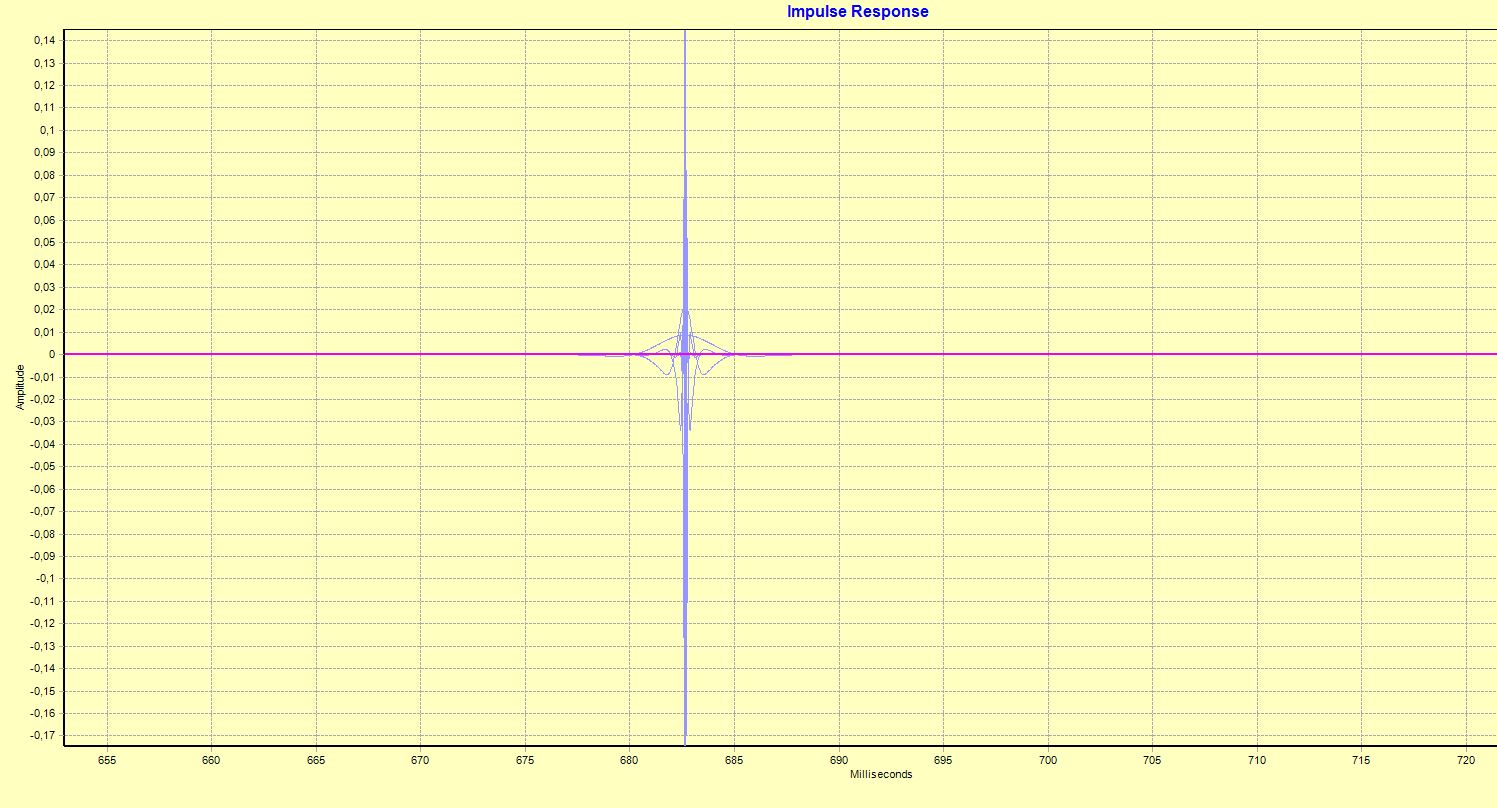Select the 710 milliseconds tick label
The width and height of the screenshot is (1497, 808).
coord(1257,759)
